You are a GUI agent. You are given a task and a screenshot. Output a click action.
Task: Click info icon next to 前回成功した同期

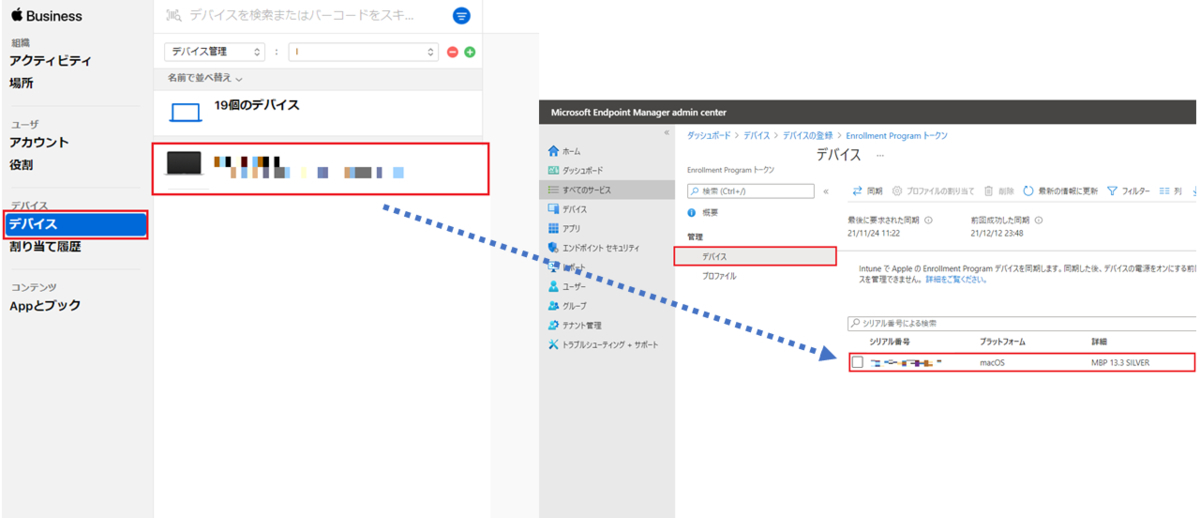tap(1041, 220)
